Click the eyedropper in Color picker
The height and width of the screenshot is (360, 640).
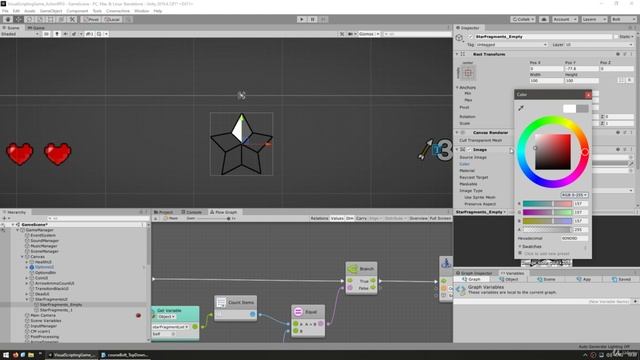pyautogui.click(x=521, y=108)
